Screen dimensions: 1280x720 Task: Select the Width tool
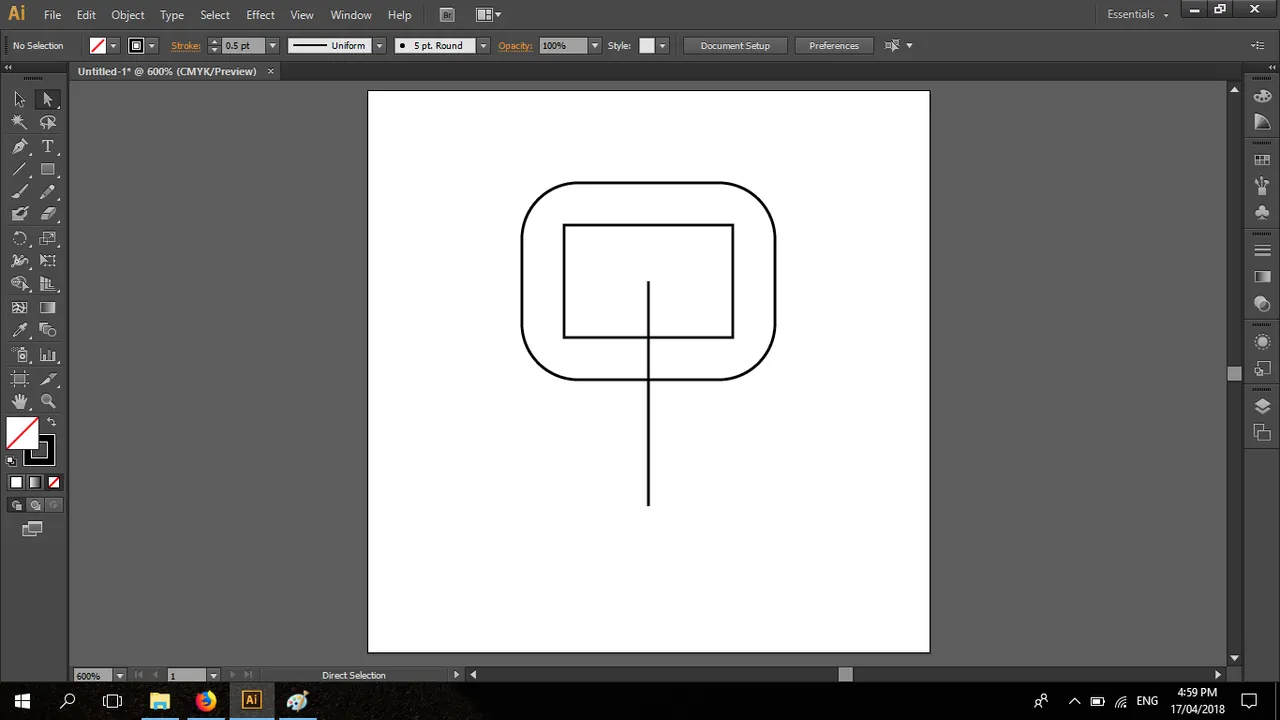19,261
